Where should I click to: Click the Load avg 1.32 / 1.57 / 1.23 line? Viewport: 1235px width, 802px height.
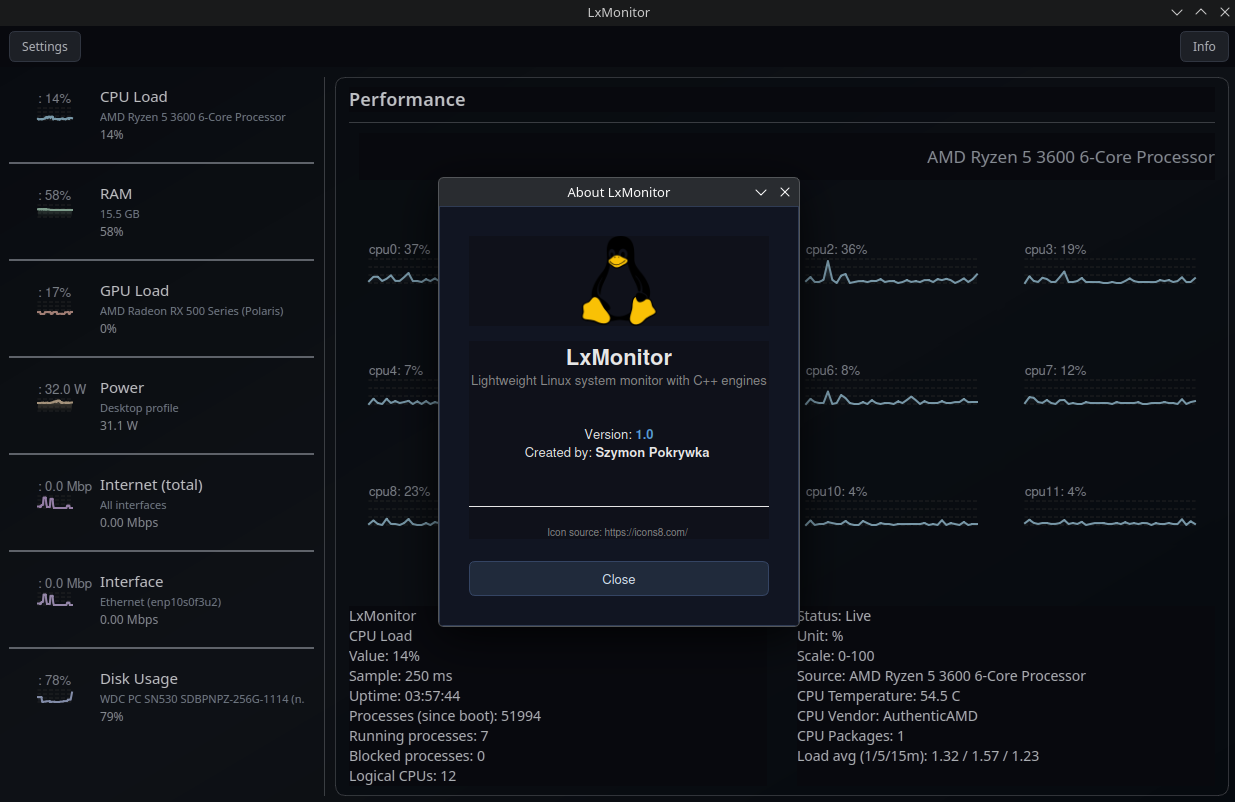[918, 756]
